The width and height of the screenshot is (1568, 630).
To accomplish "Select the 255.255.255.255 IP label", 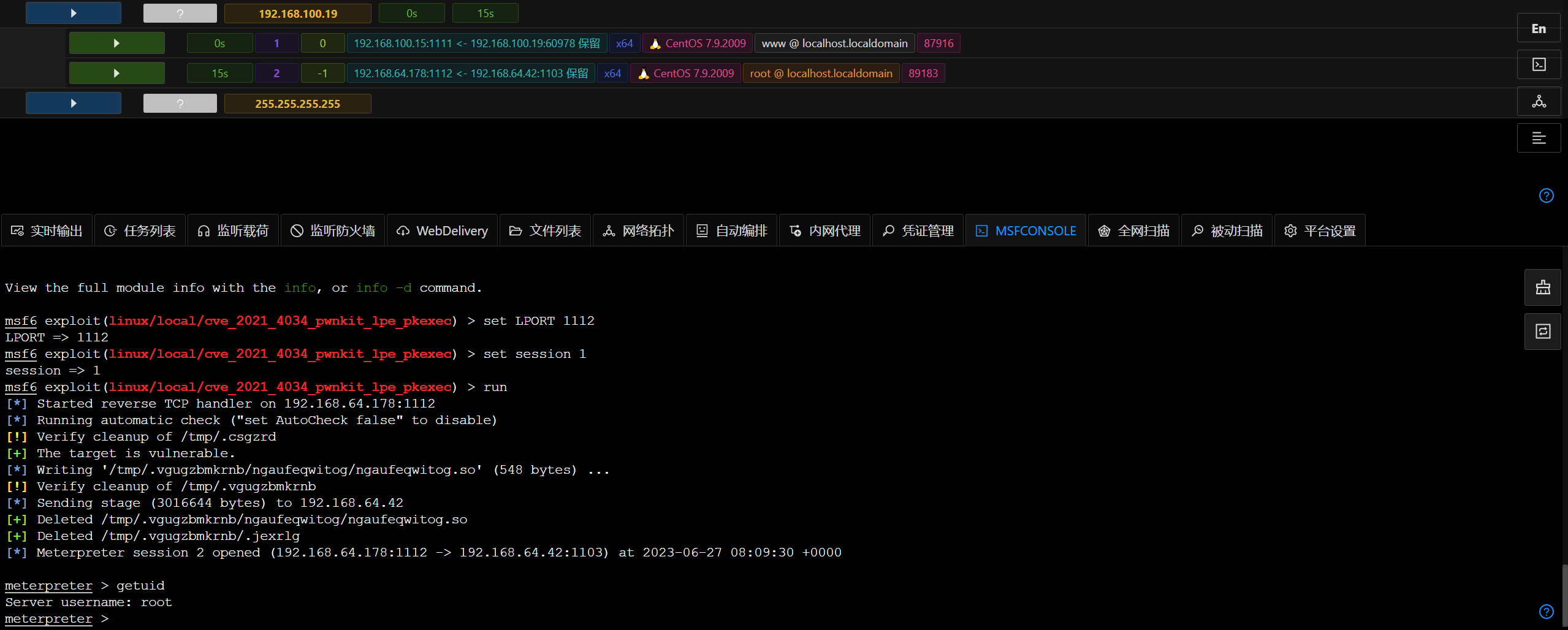I will (x=298, y=103).
